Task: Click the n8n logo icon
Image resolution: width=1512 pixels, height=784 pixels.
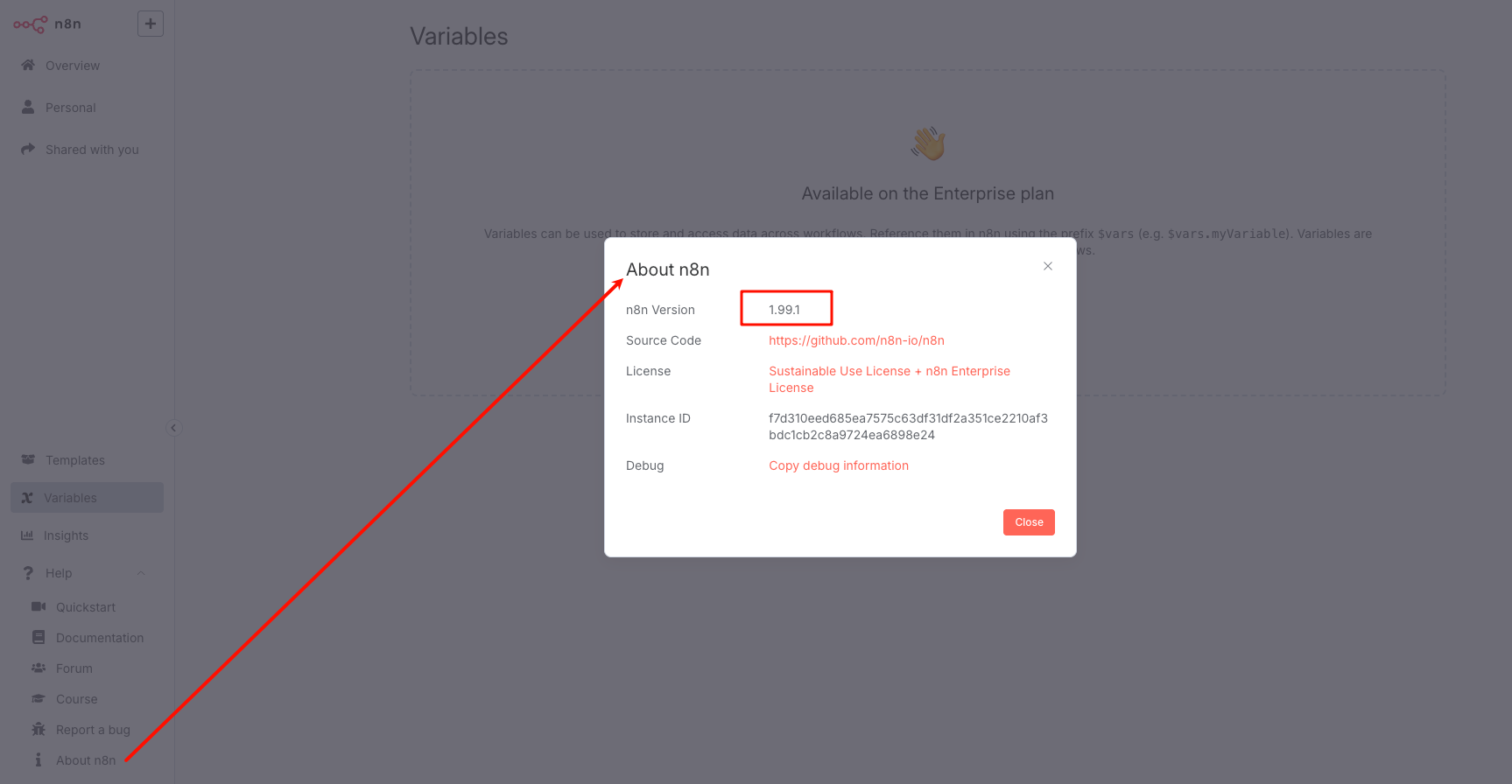Action: (31, 24)
